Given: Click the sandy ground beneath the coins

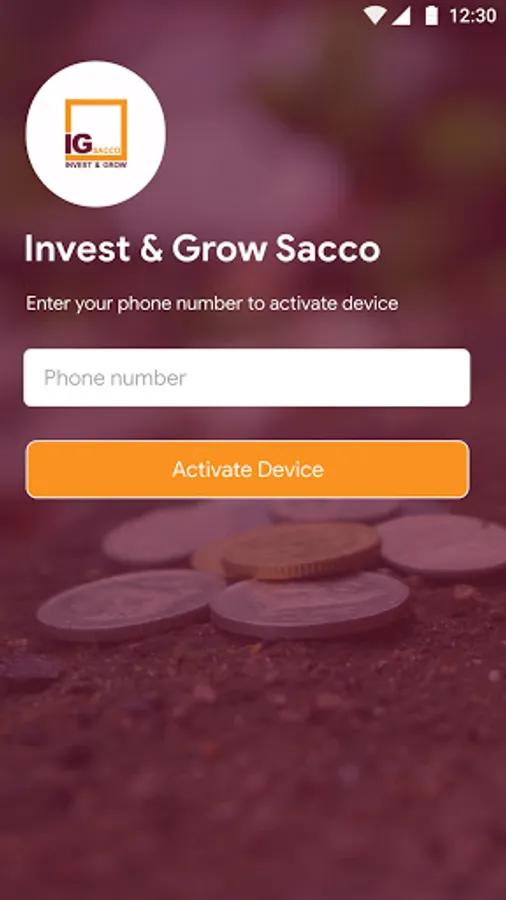Looking at the screenshot, I should click(252, 746).
